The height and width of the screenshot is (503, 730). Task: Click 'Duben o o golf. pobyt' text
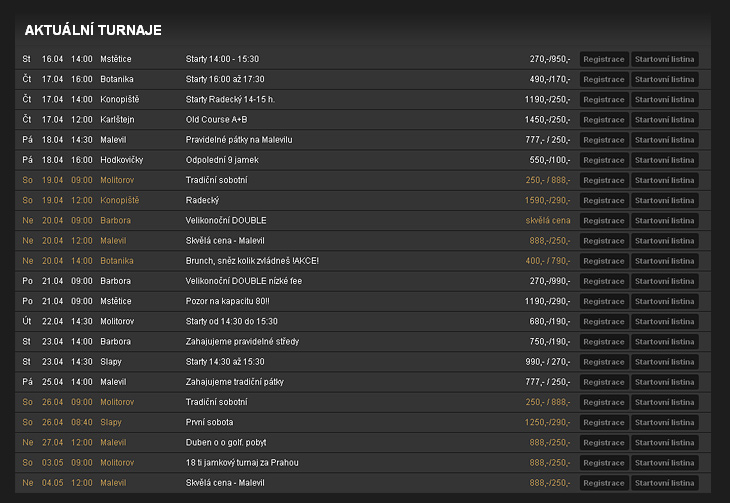pos(226,442)
